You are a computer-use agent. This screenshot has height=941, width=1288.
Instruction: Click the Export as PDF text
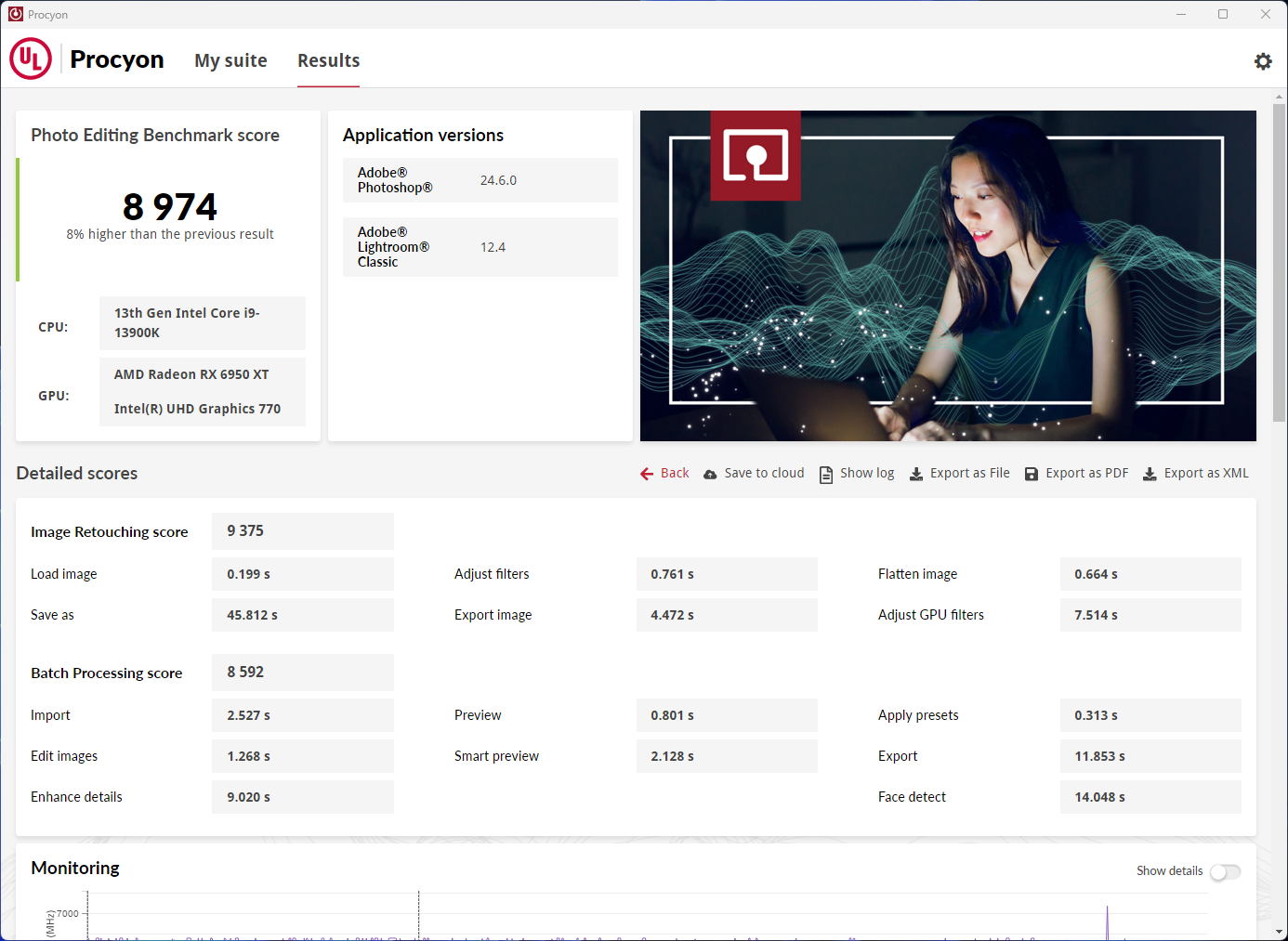pos(1086,474)
